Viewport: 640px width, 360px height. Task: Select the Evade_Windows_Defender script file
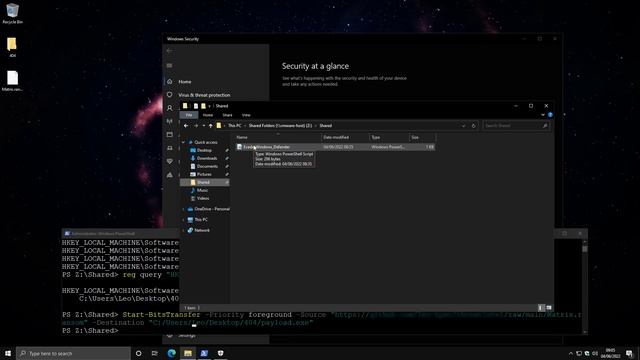pyautogui.click(x=335, y=147)
